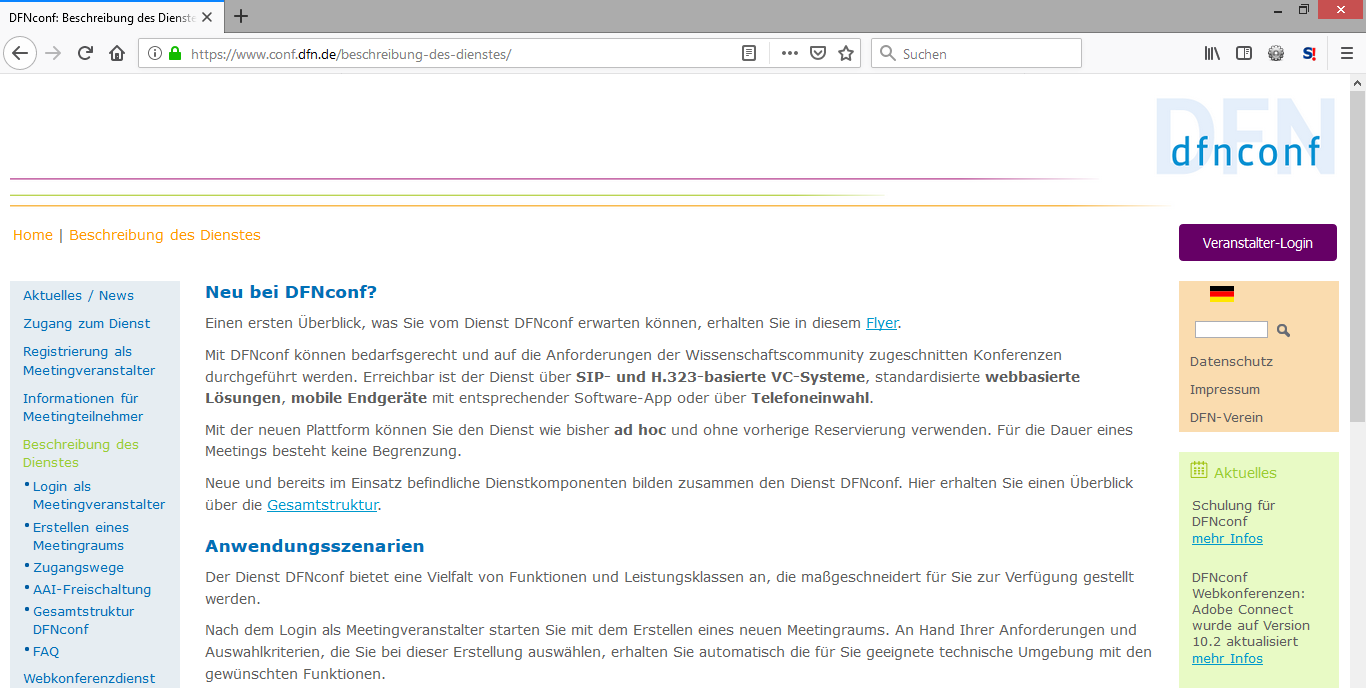Image resolution: width=1366 pixels, height=688 pixels.
Task: Click the gear-shaped extension icon
Action: pos(1276,54)
